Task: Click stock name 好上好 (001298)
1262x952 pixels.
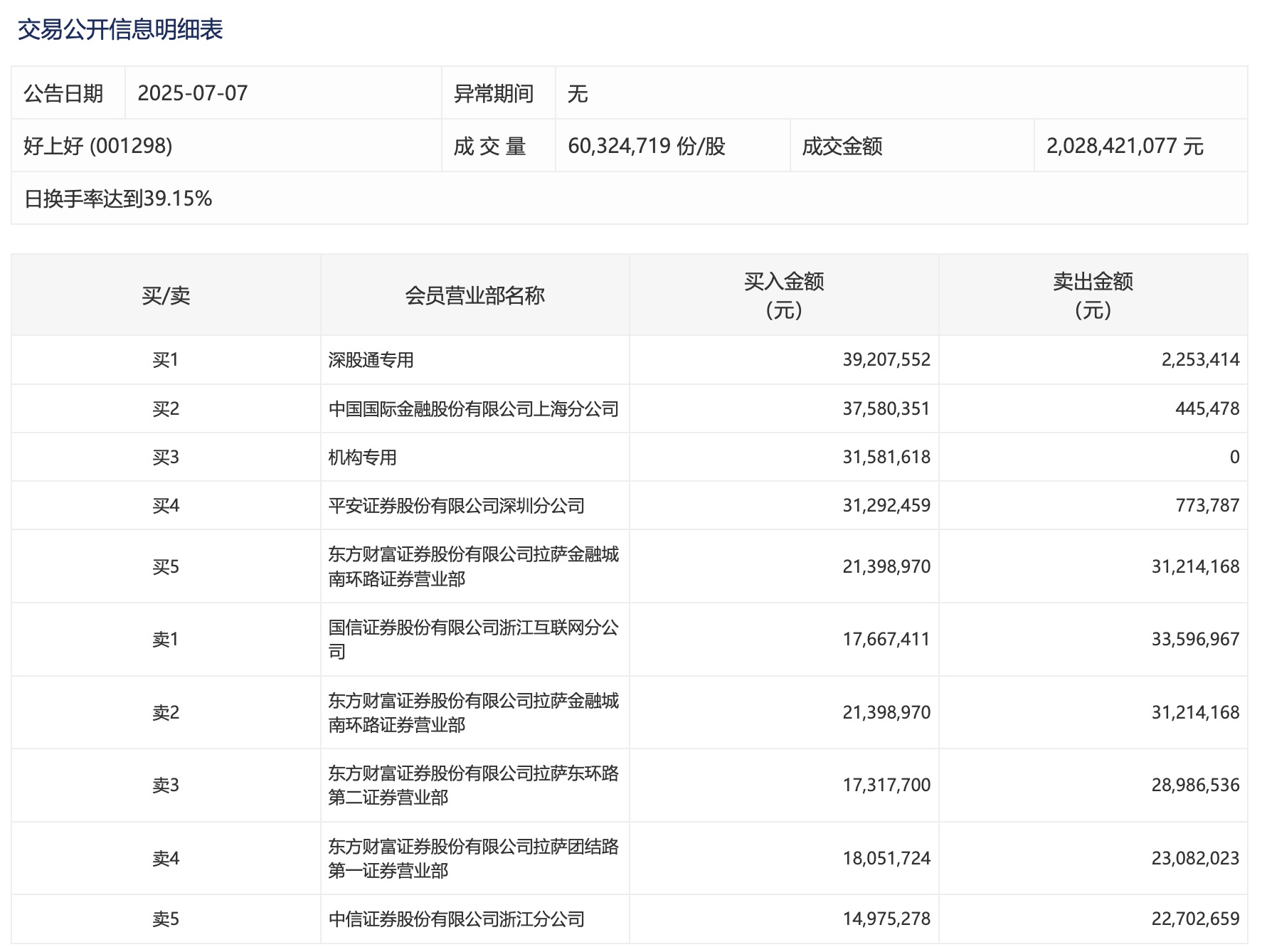Action: point(98,146)
